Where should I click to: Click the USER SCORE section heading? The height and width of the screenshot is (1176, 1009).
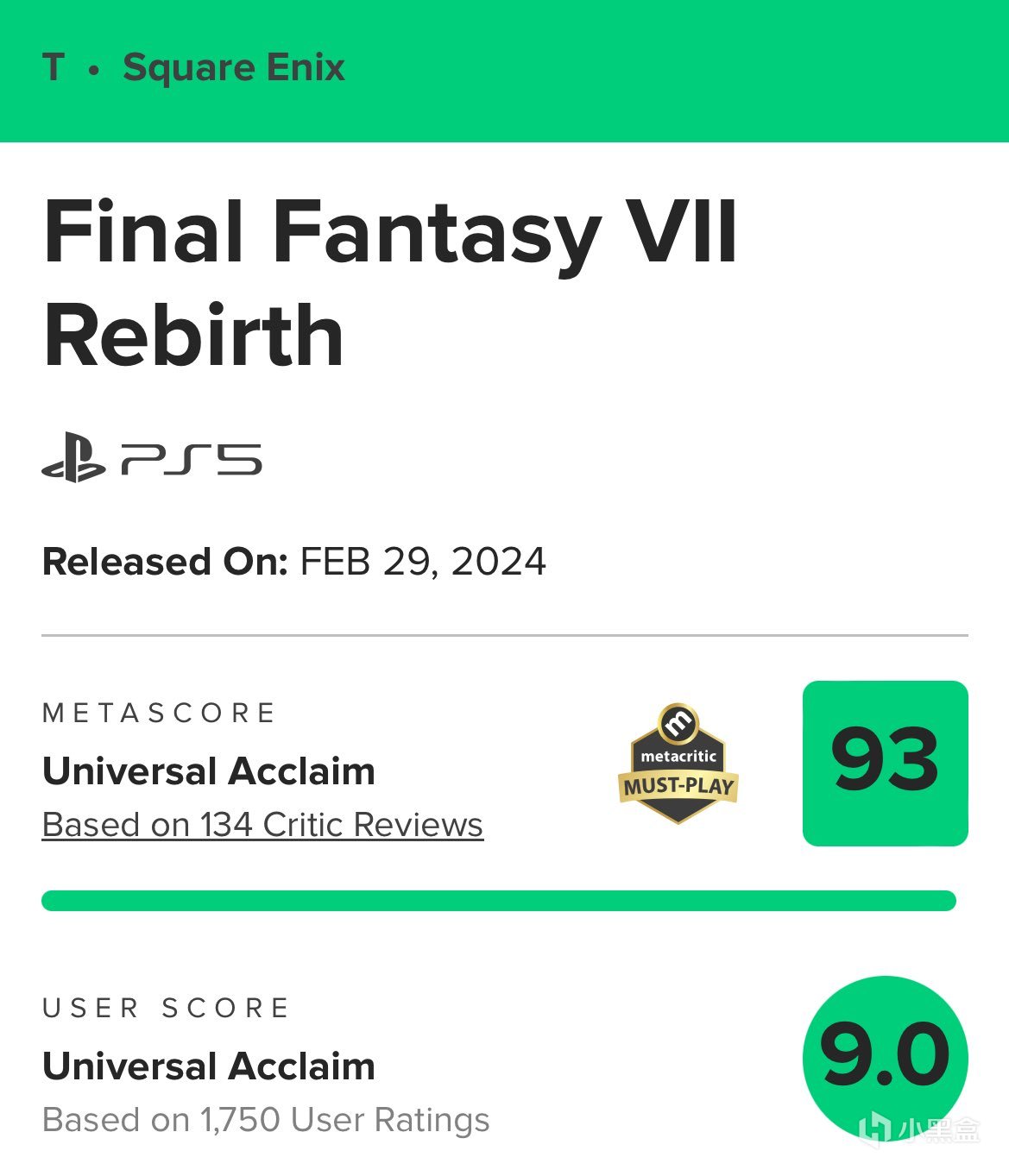point(166,1008)
